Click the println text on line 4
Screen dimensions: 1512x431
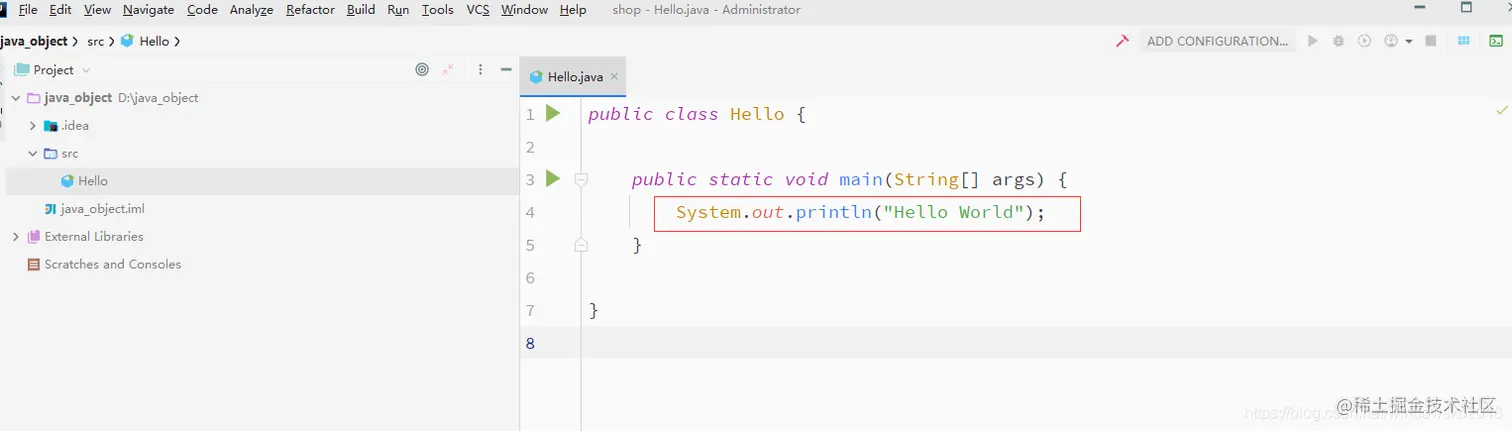pos(833,212)
